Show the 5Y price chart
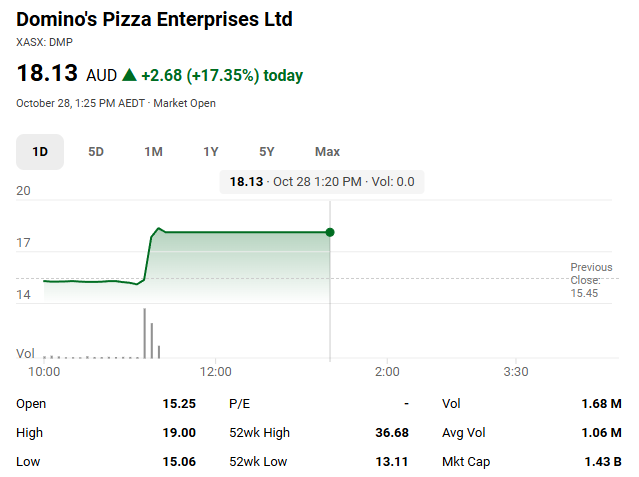The image size is (639, 477). coord(267,152)
